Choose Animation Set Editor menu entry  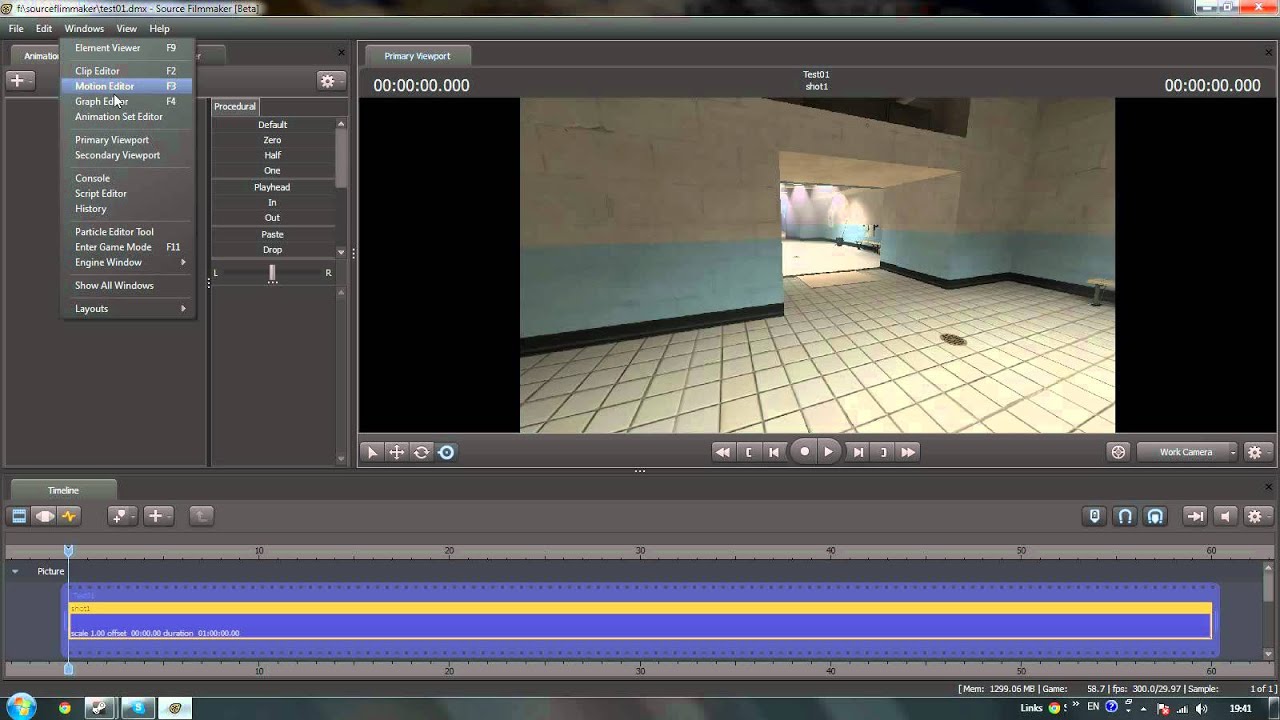tap(127, 117)
